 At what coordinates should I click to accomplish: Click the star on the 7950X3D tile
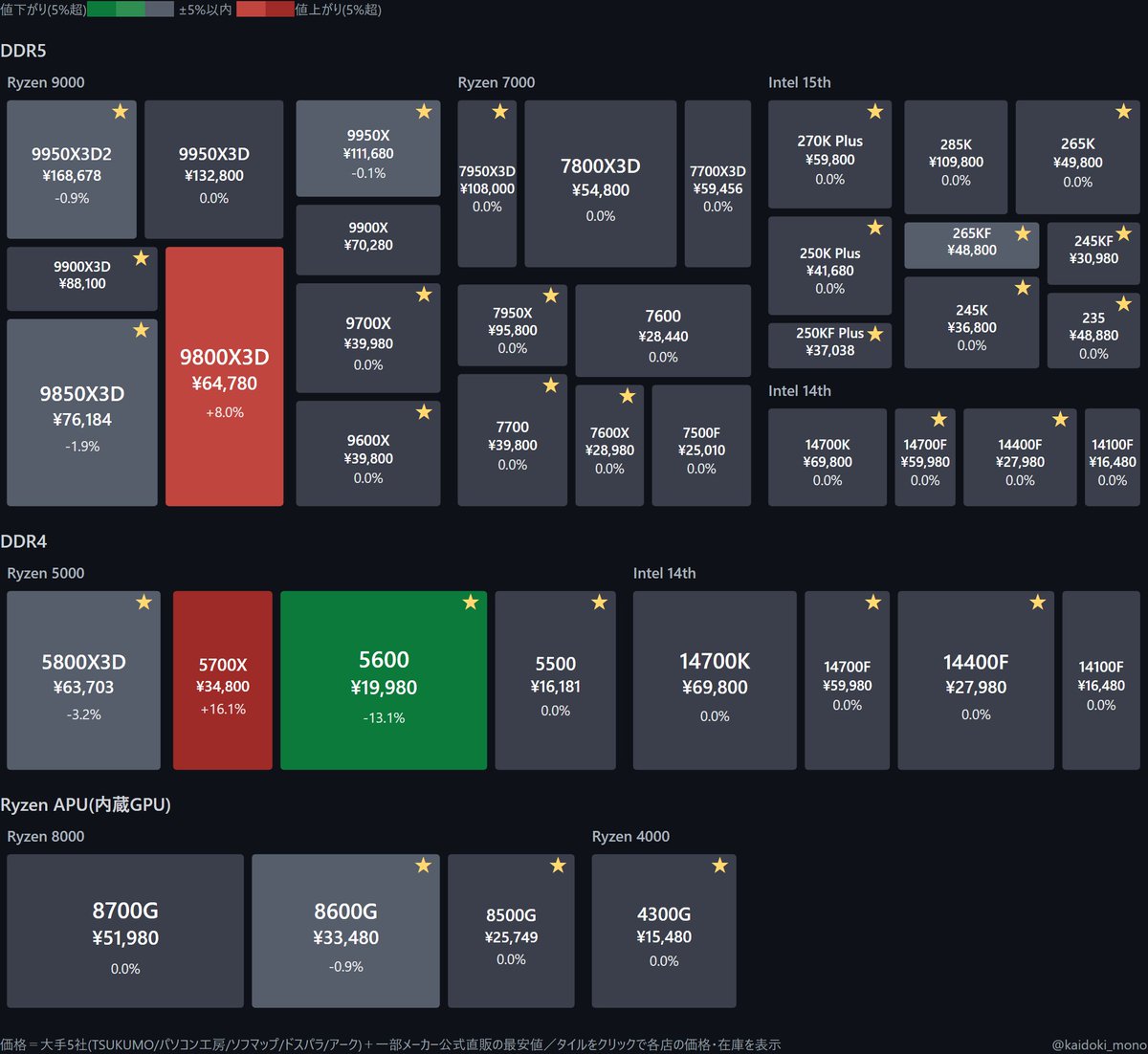pyautogui.click(x=499, y=112)
